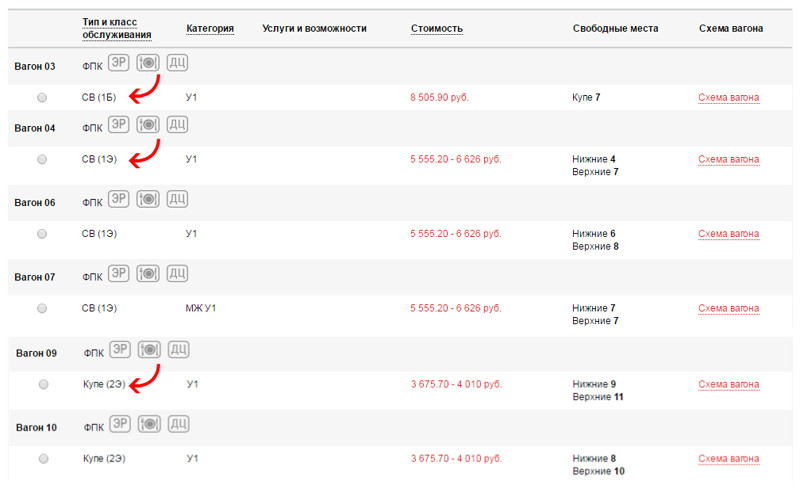This screenshot has height=489, width=800.
Task: Sort by Тип и класс обслуживания header
Action: click(x=117, y=29)
